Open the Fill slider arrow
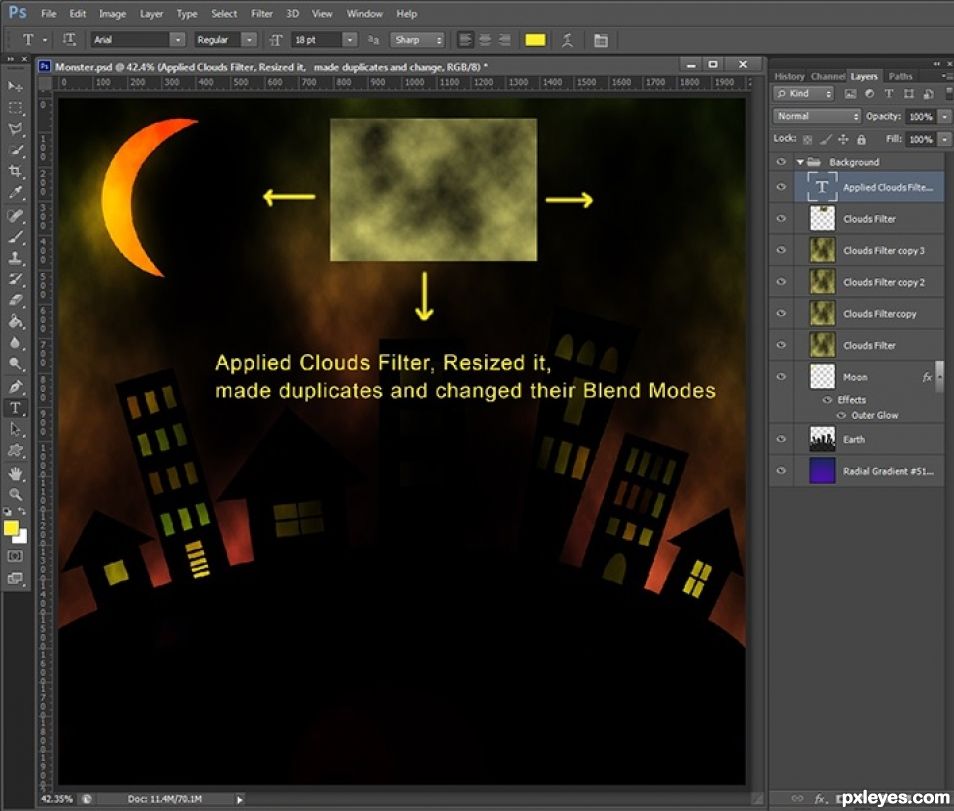954x811 pixels. [x=944, y=139]
